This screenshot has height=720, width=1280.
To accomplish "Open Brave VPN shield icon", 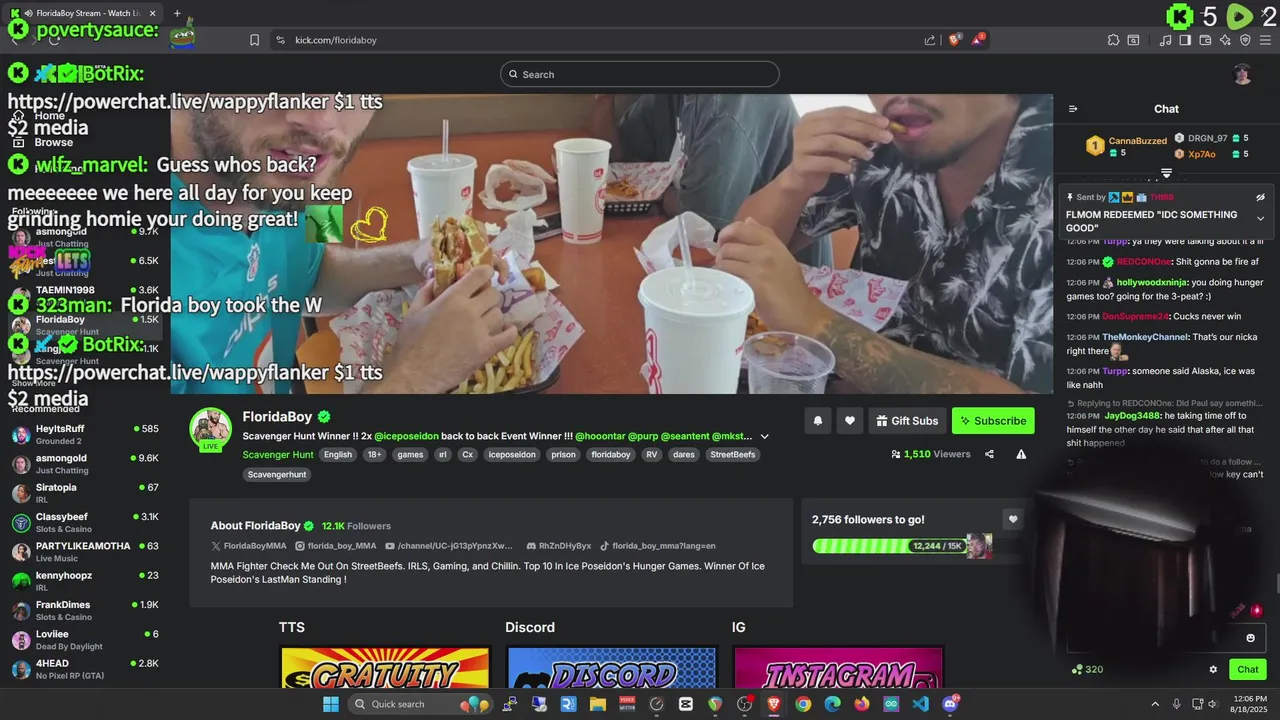I will click(x=1245, y=40).
